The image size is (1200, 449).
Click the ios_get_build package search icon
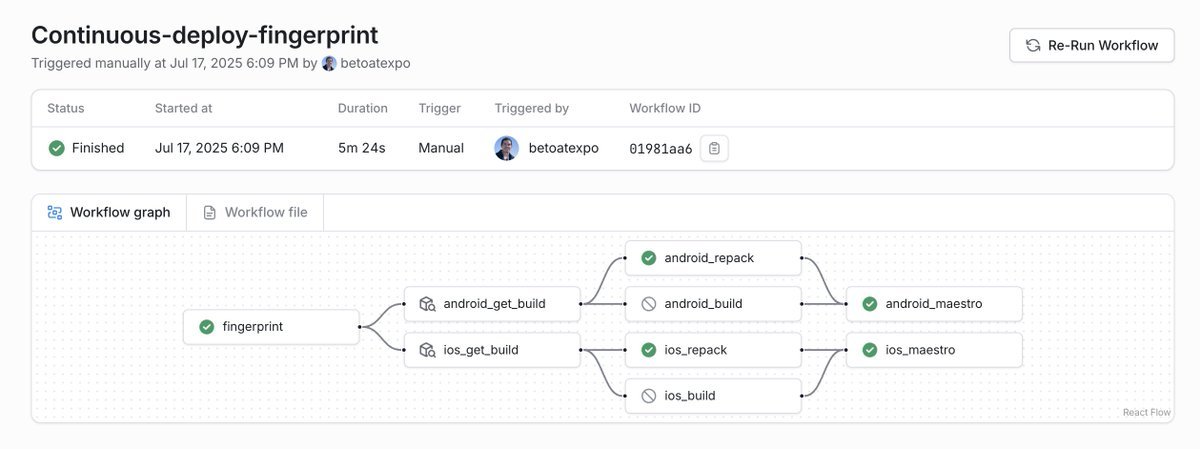click(x=427, y=350)
